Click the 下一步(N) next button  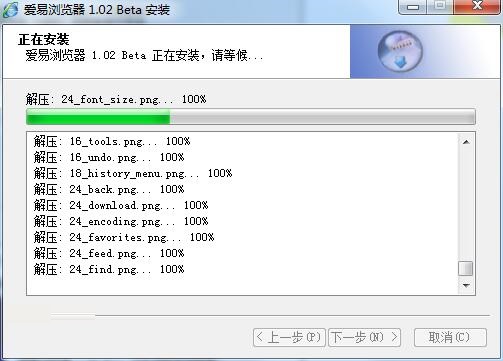click(x=364, y=338)
